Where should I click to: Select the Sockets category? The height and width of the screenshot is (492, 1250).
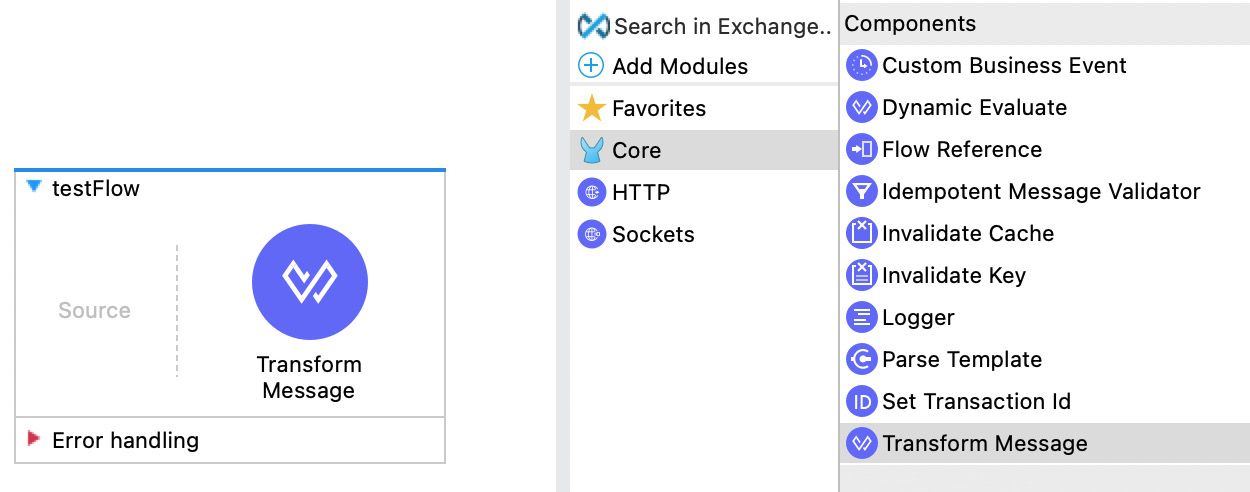(x=704, y=234)
